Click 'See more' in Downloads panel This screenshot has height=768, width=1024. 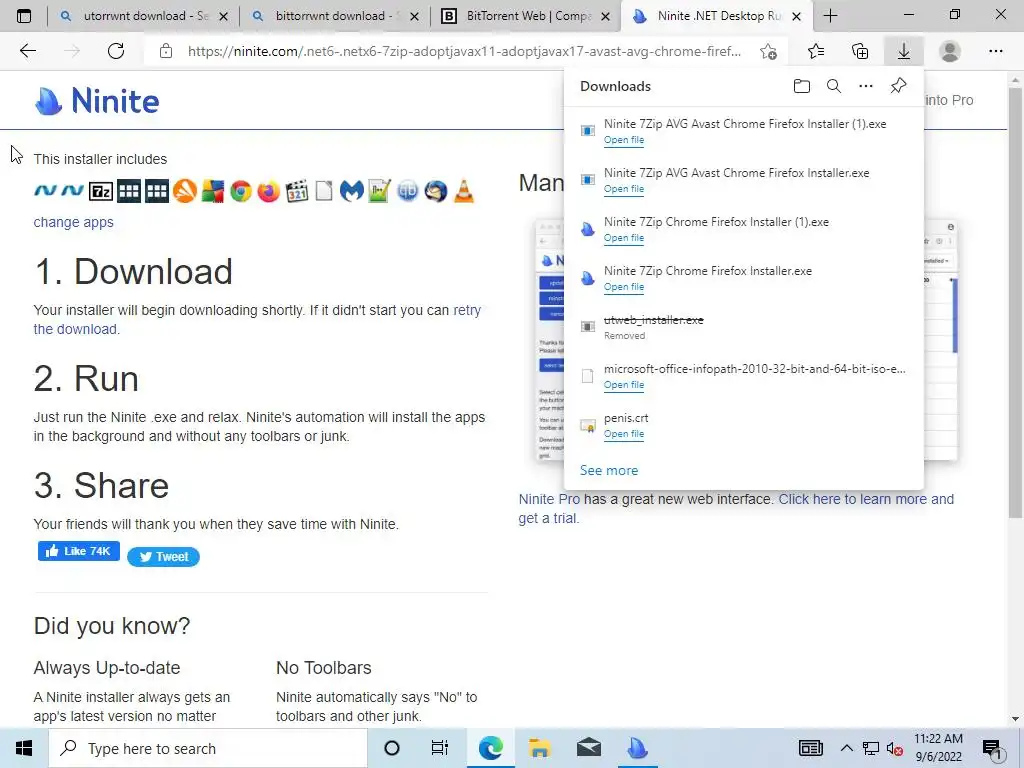(609, 470)
